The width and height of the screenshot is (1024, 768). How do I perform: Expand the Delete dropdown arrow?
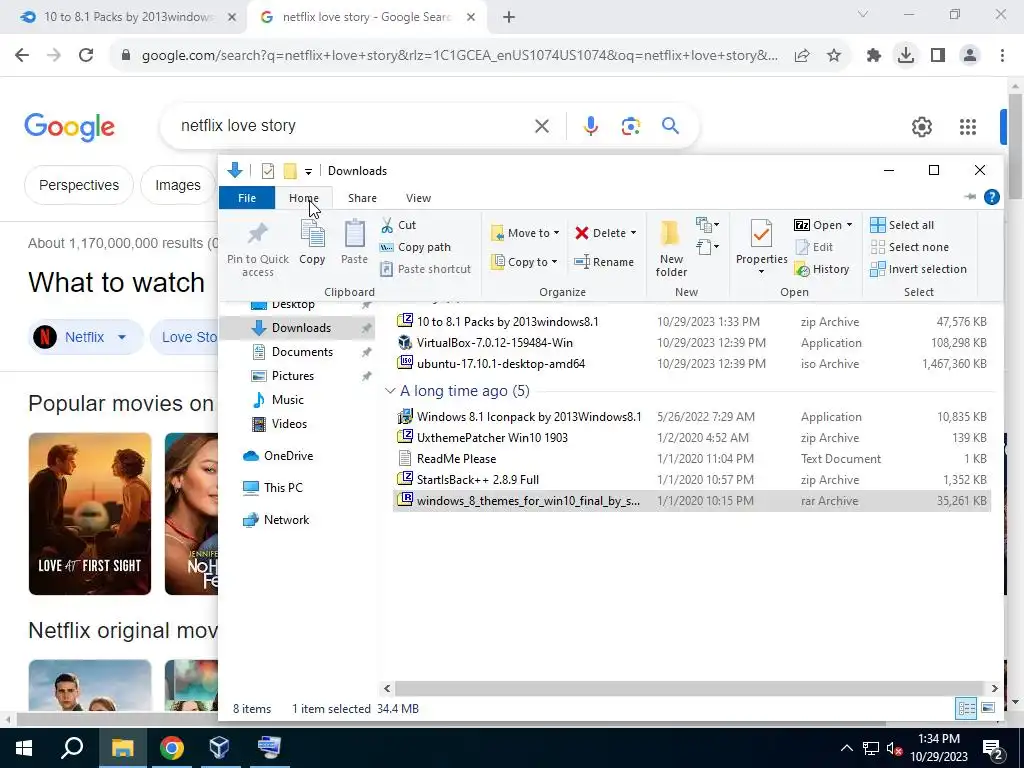(x=633, y=233)
